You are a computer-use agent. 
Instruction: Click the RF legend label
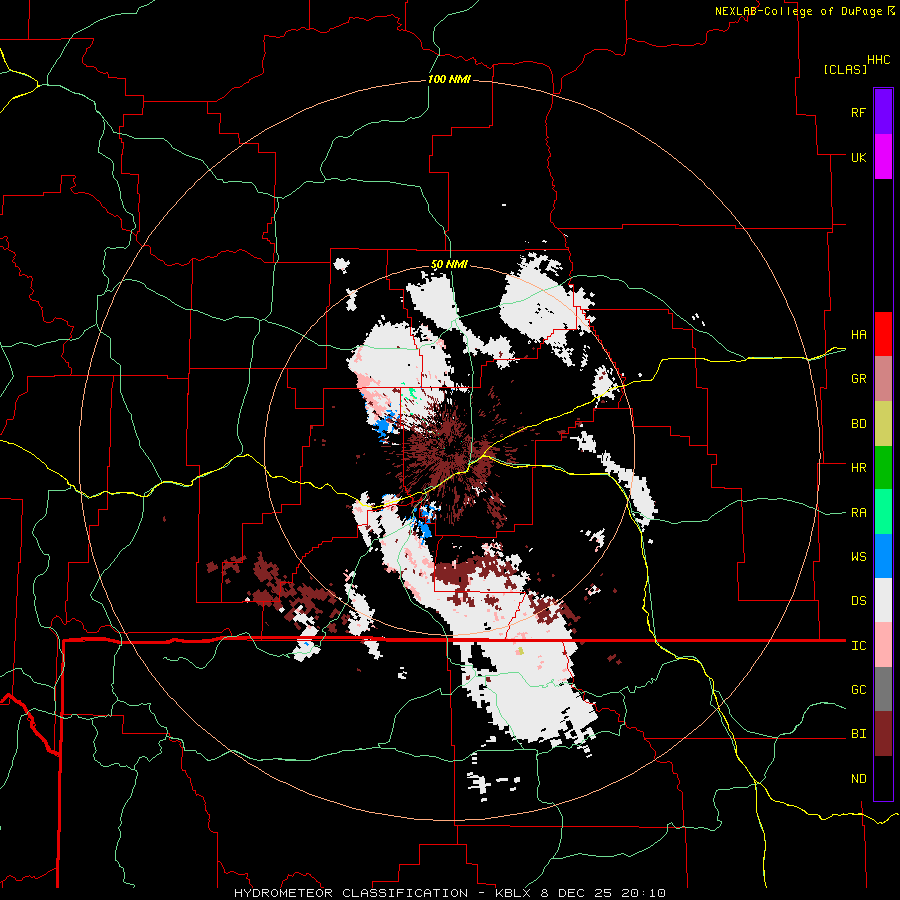[858, 112]
